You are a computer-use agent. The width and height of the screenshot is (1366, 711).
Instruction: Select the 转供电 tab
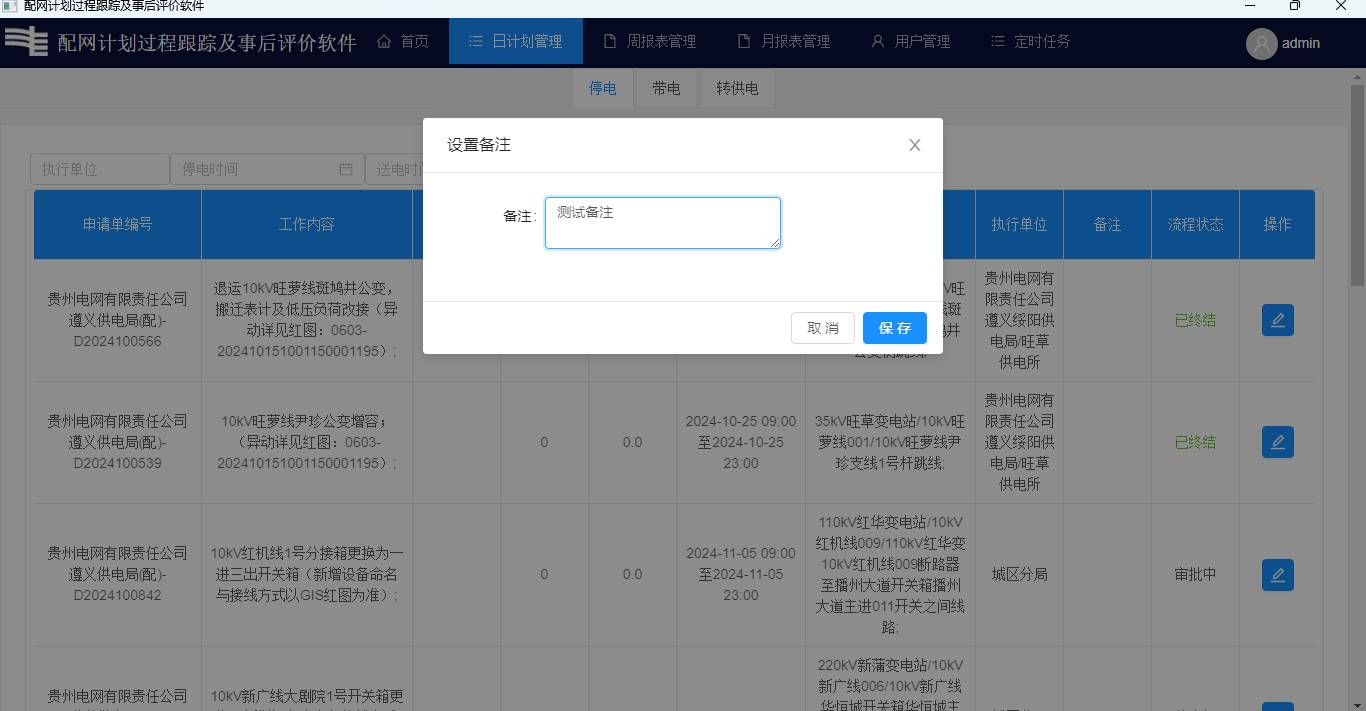[737, 88]
